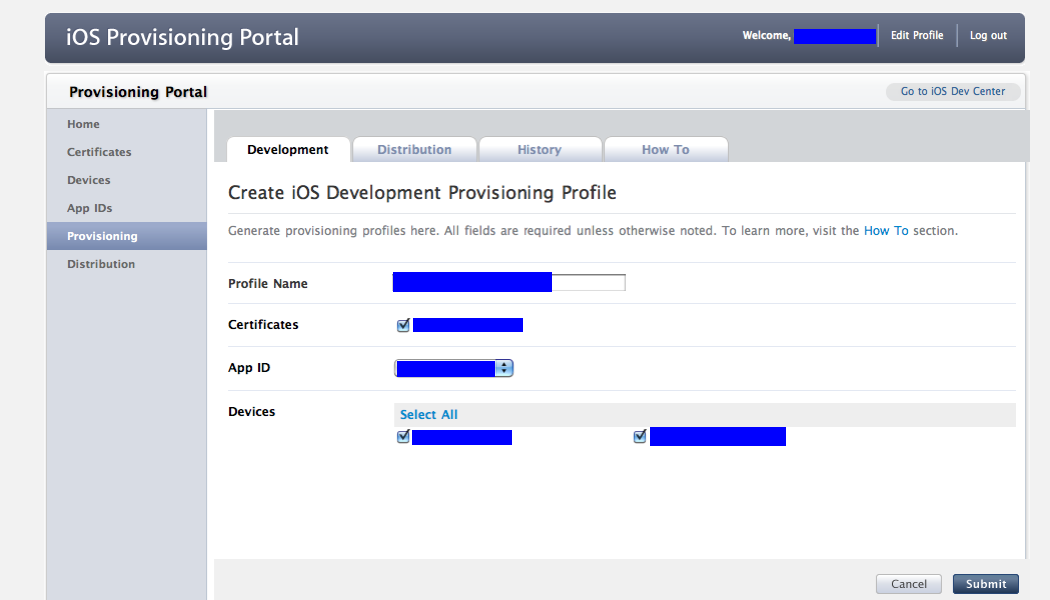This screenshot has height=600, width=1050.
Task: Open the History tab
Action: pyautogui.click(x=539, y=150)
